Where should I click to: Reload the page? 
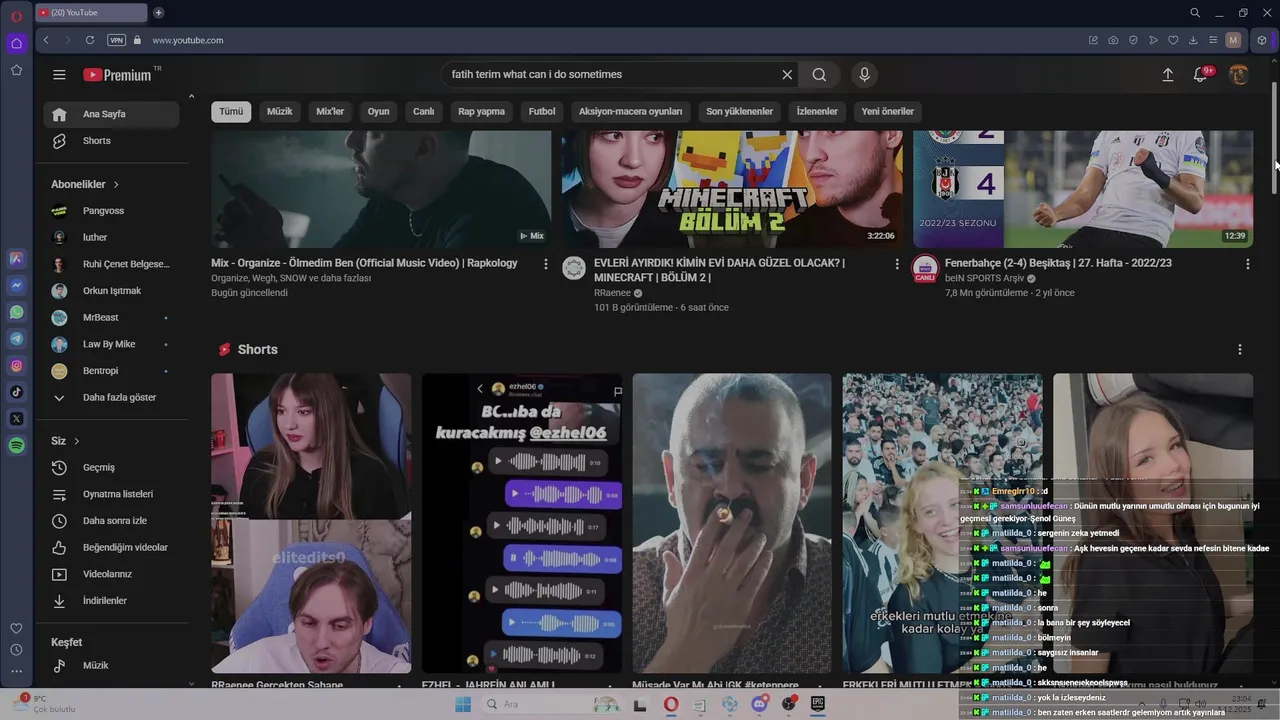pos(90,40)
